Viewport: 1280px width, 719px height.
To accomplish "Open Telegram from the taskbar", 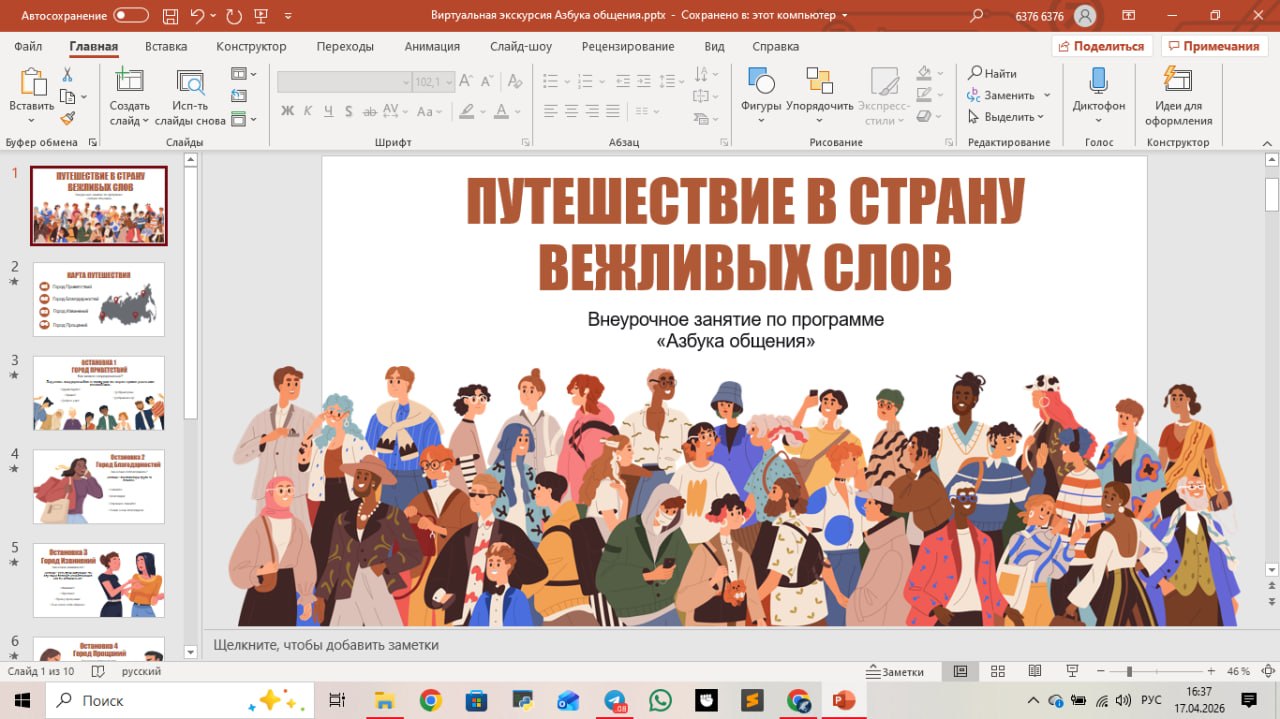I will tap(617, 700).
